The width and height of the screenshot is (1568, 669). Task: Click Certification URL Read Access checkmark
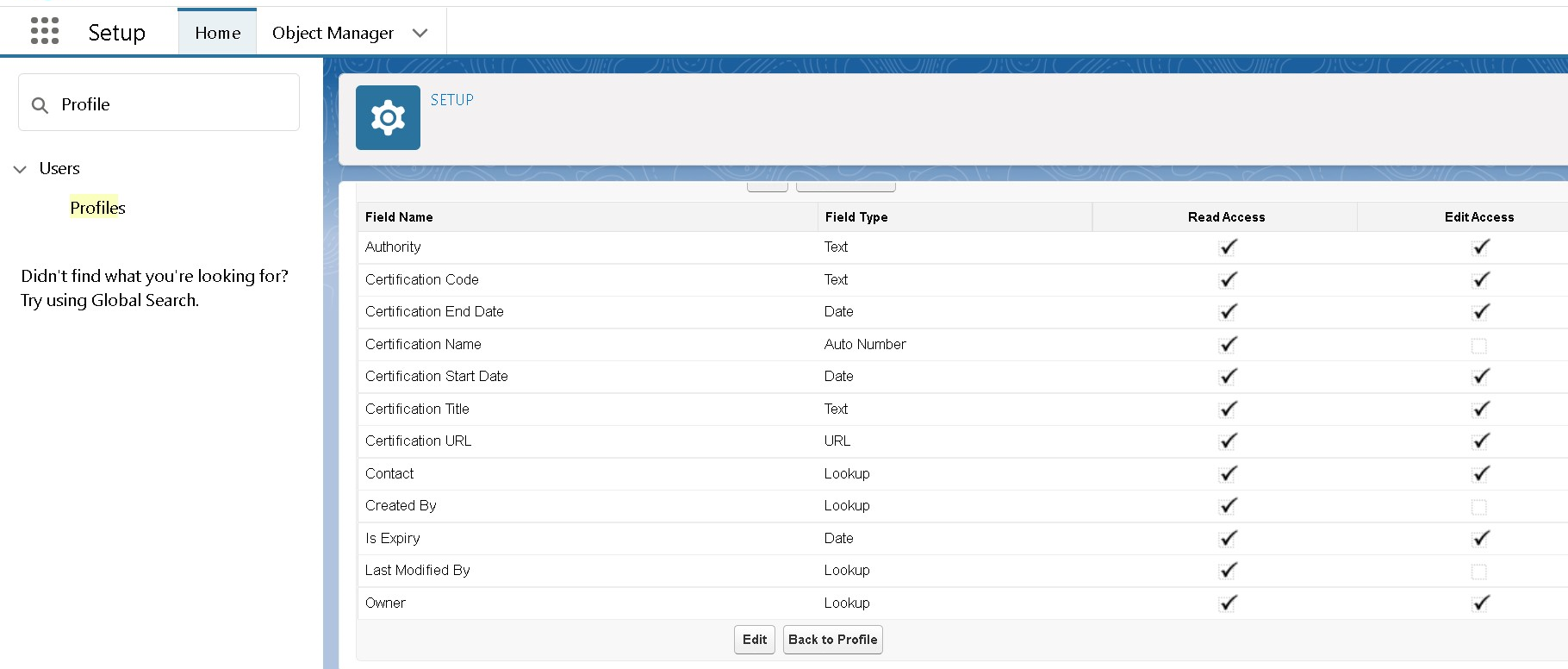click(x=1228, y=441)
